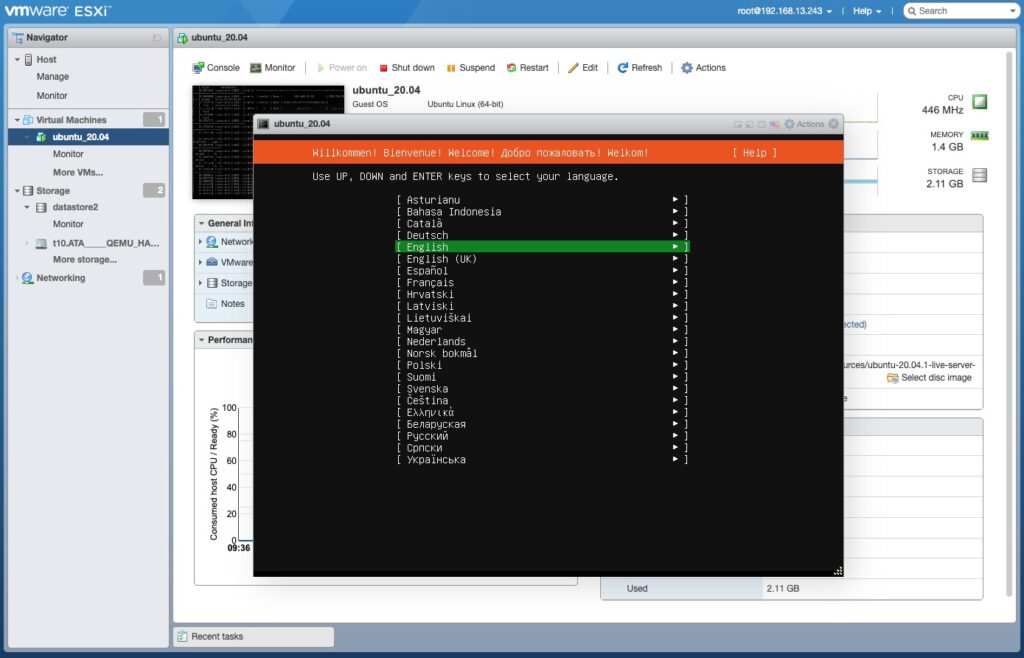Select Polski language option

coord(542,365)
